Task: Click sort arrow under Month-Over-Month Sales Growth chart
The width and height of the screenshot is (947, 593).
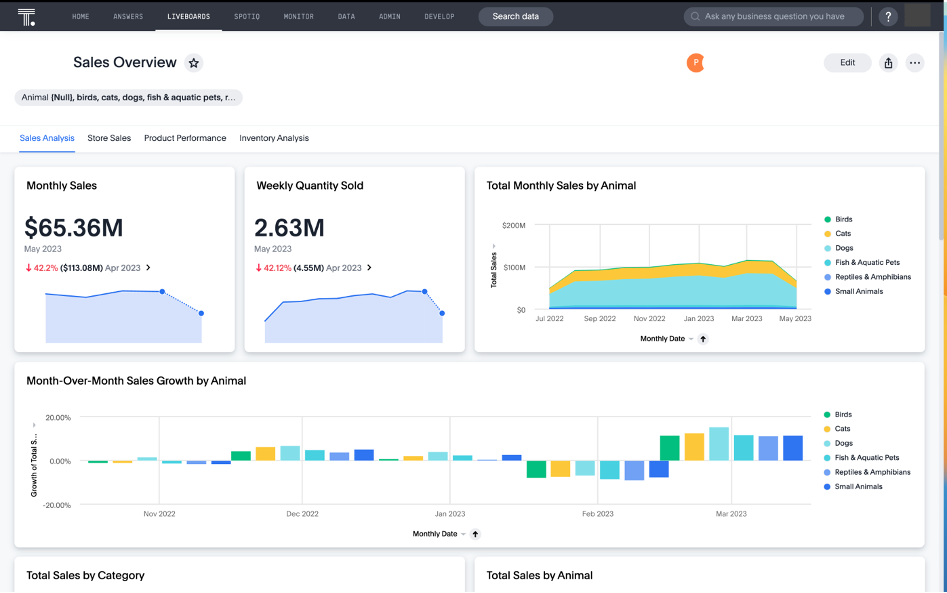Action: [475, 534]
